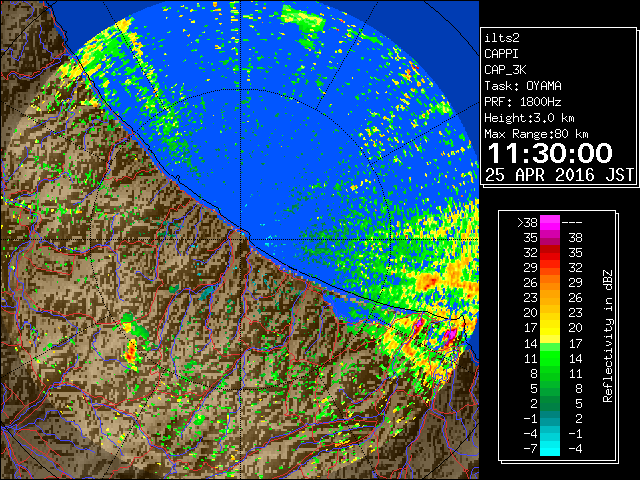
Task: Click the red 32–35 dBZ legend swatch
Action: click(x=550, y=253)
